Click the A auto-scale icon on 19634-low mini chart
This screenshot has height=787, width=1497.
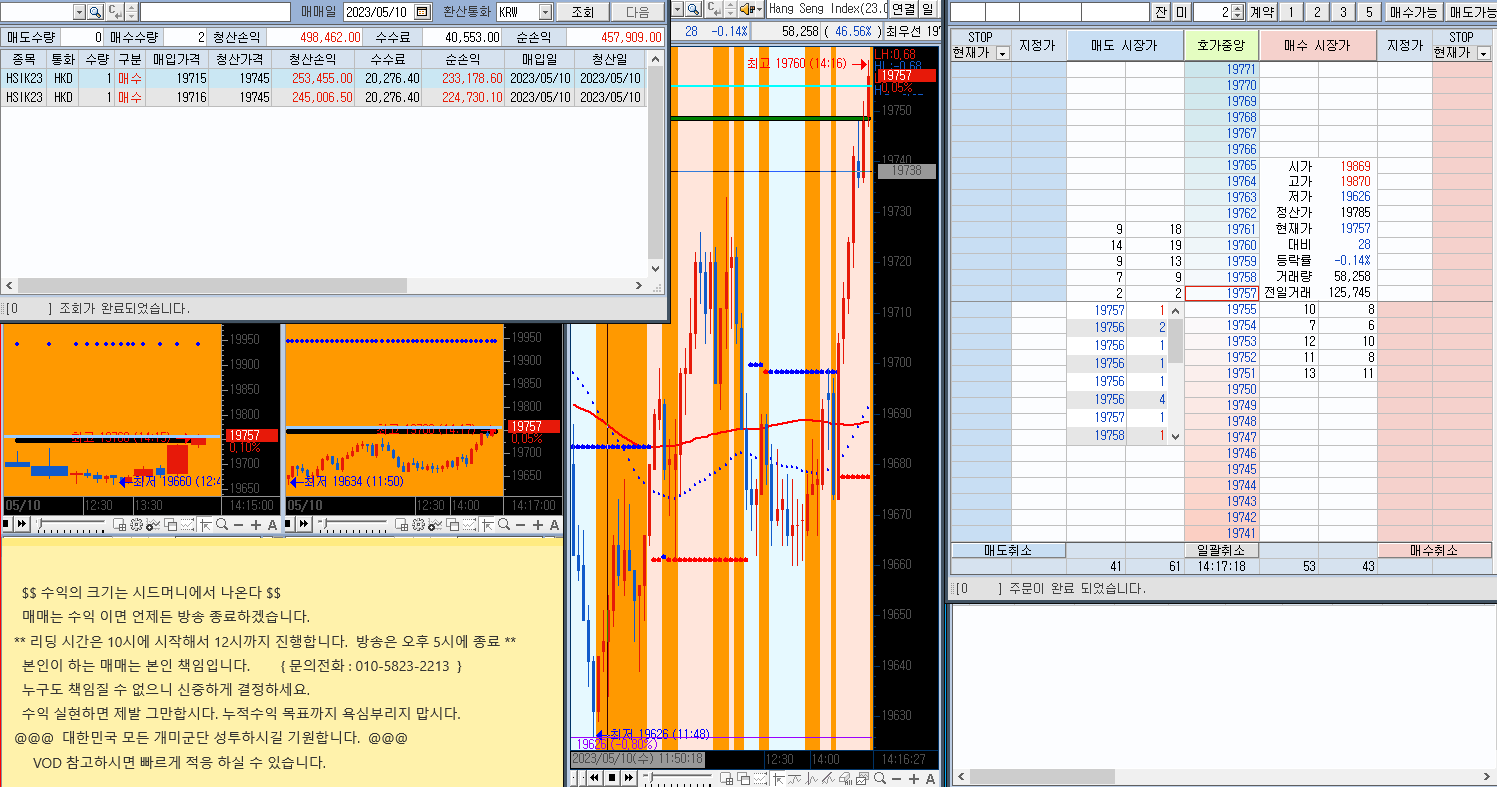click(554, 524)
